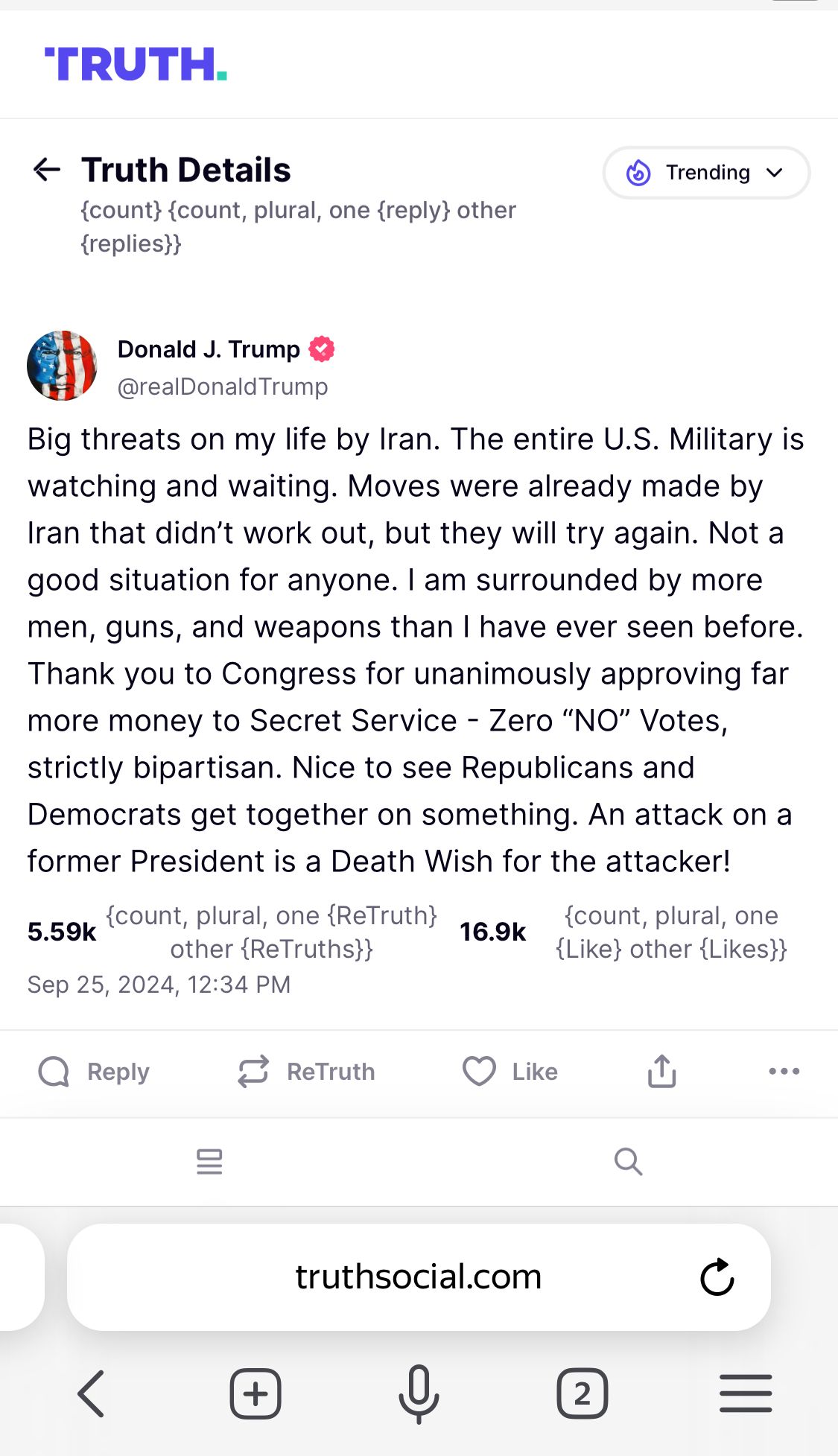This screenshot has height=1456, width=838.
Task: Open the browser hamburger menu
Action: pyautogui.click(x=746, y=1393)
